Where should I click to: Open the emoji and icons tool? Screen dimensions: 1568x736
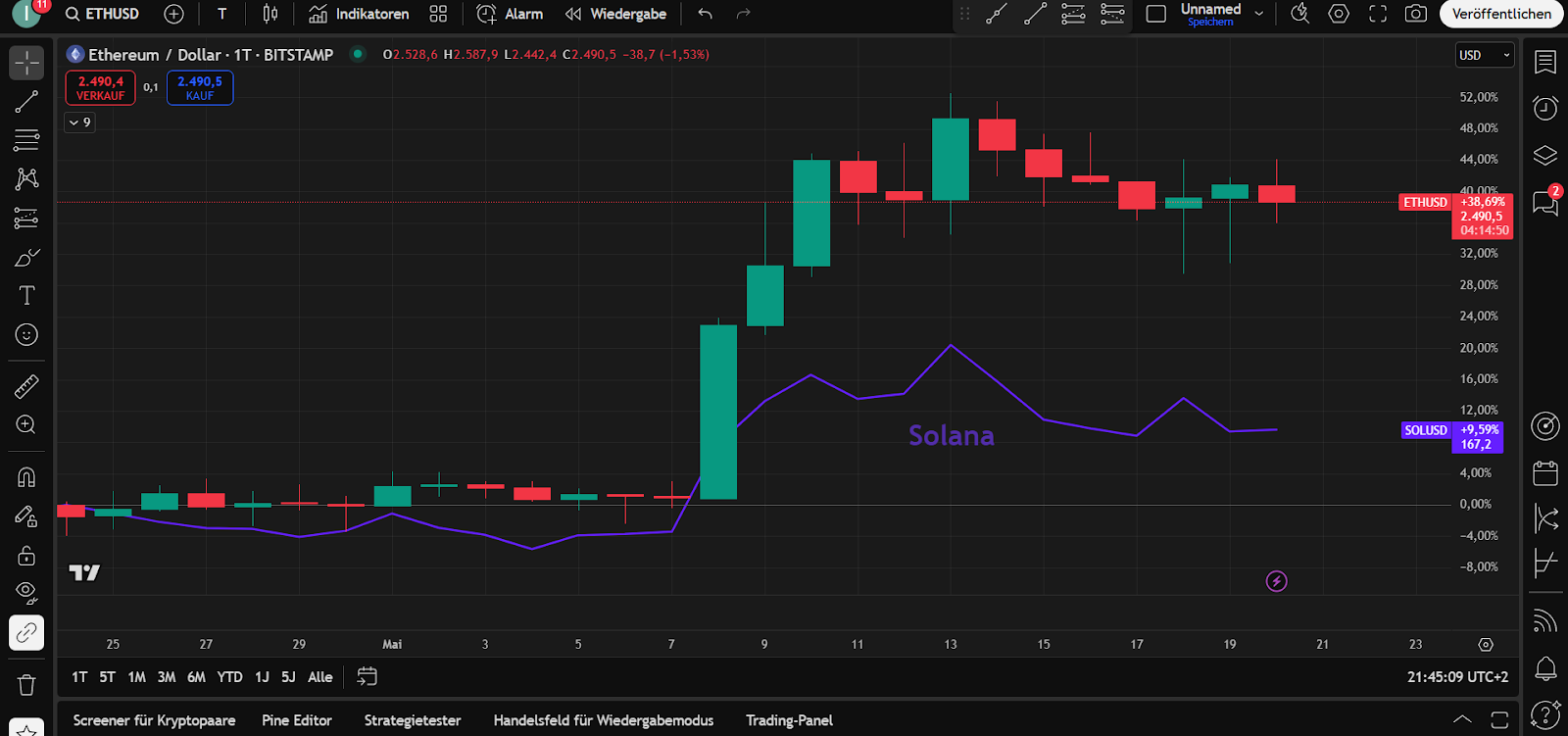pyautogui.click(x=26, y=335)
